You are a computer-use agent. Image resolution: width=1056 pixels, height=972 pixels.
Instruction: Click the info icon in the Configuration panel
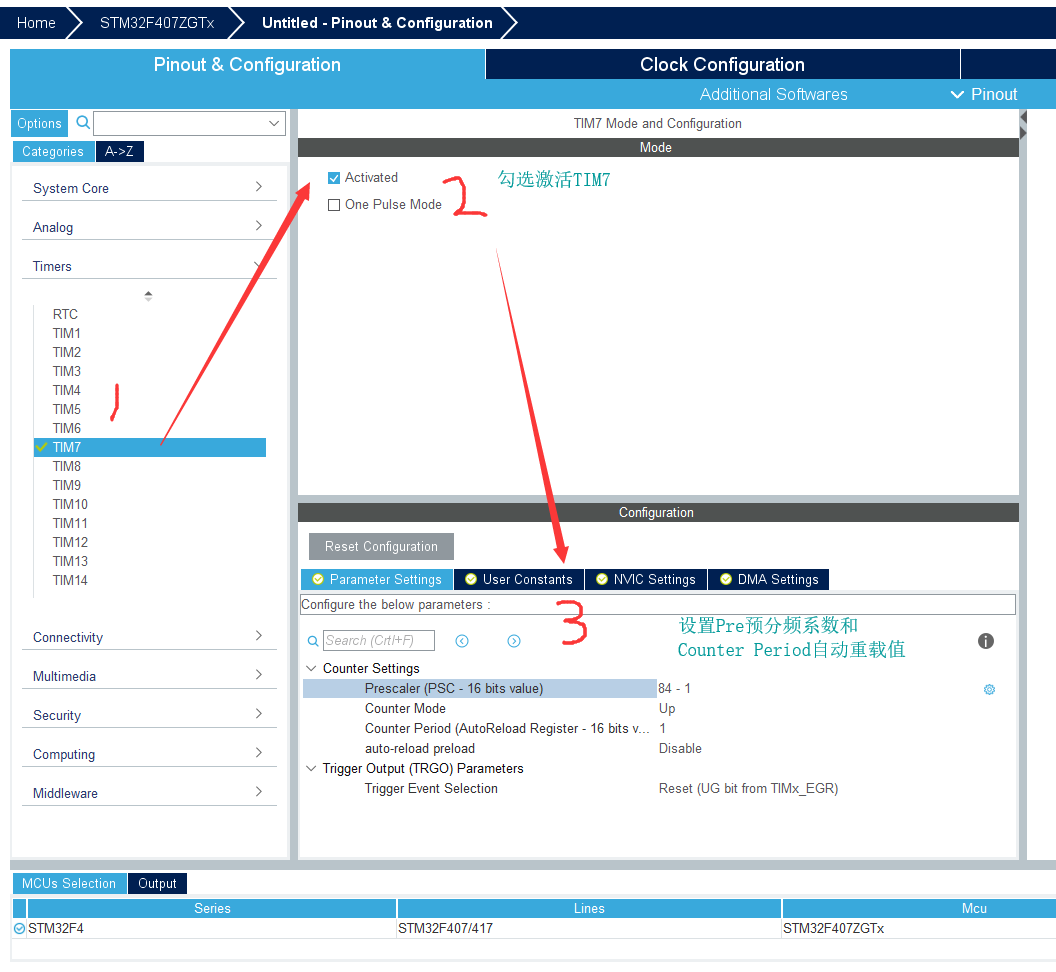tap(985, 641)
